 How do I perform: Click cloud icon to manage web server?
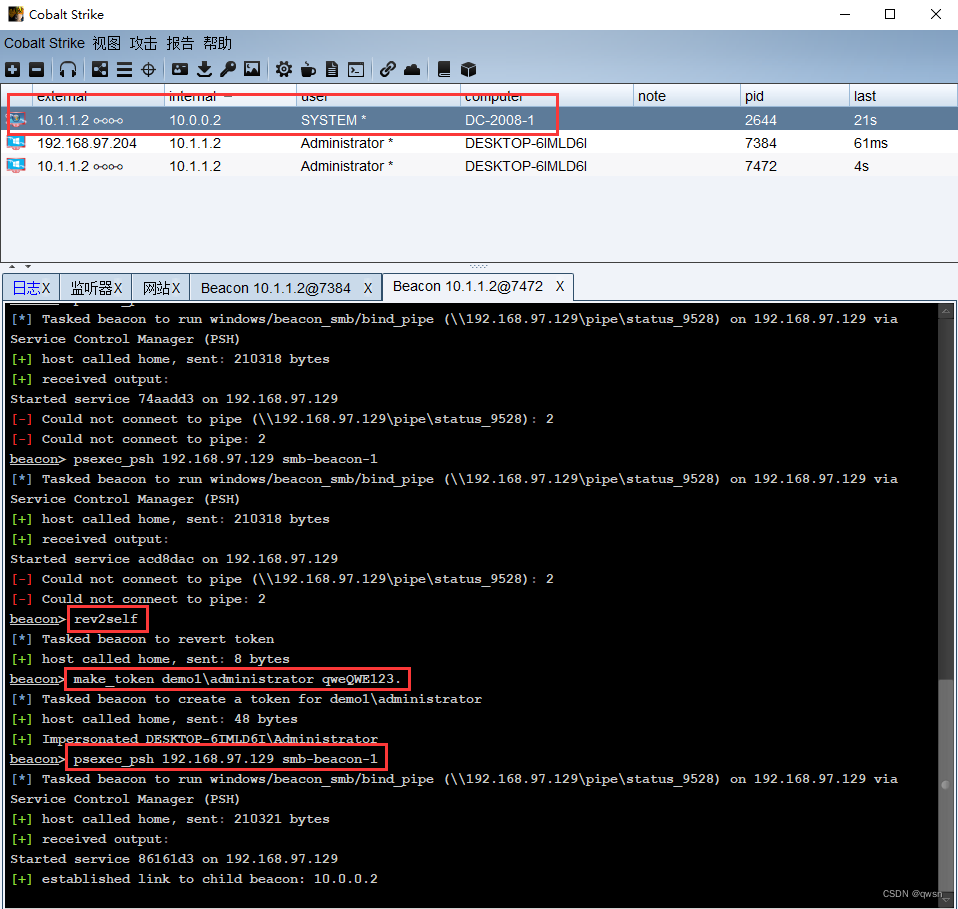click(412, 70)
